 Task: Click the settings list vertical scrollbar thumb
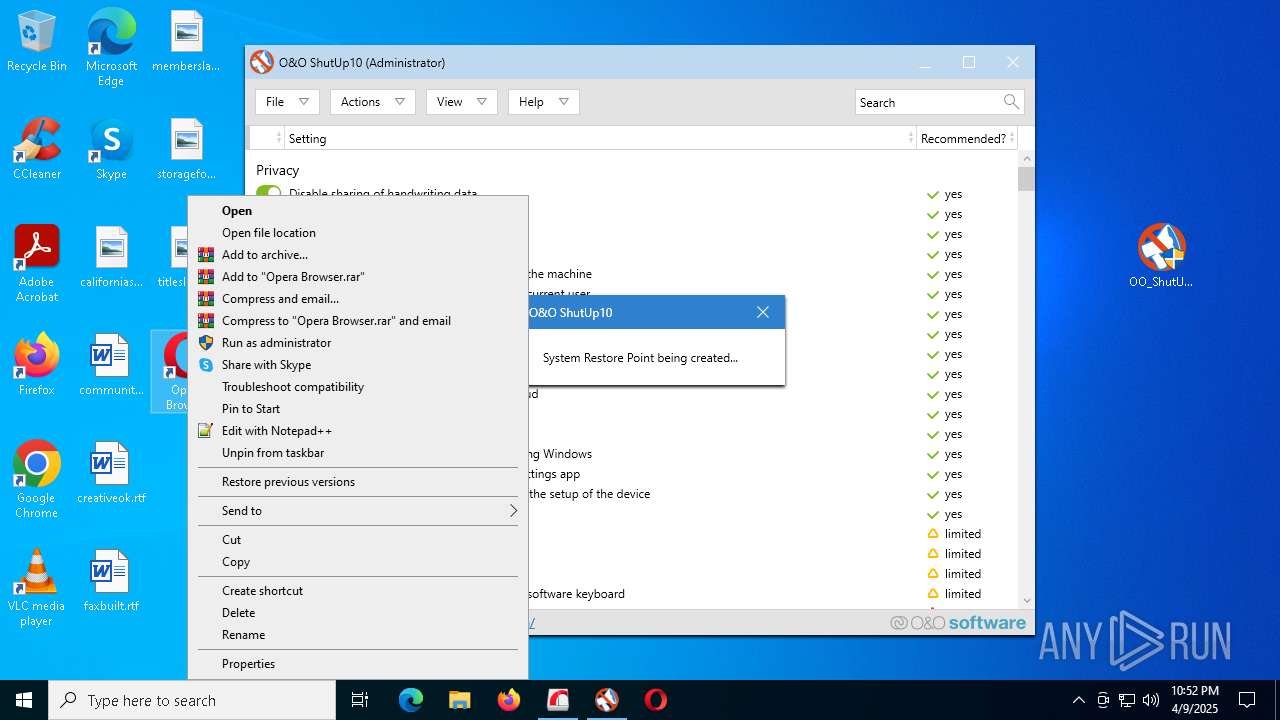pyautogui.click(x=1026, y=179)
